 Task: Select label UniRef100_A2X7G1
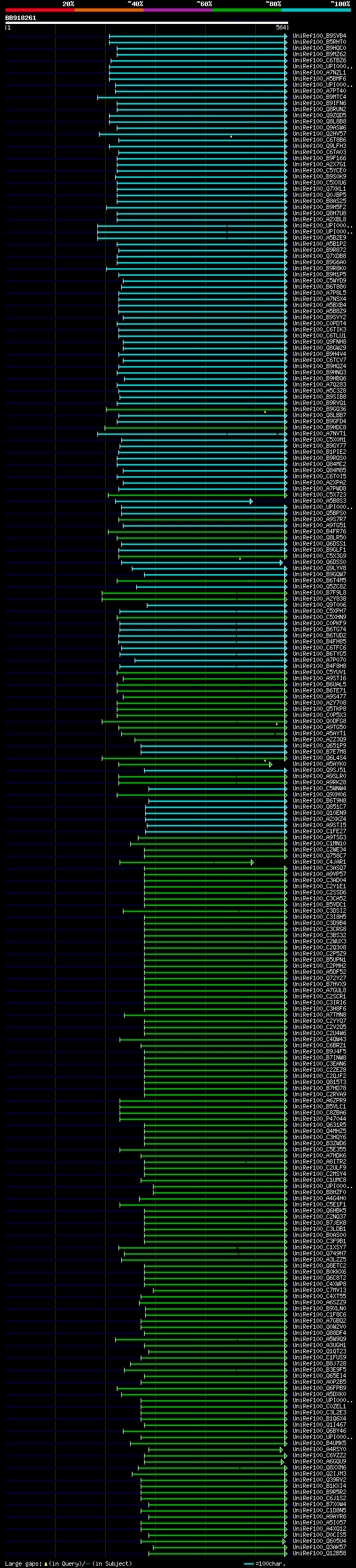pos(319,164)
